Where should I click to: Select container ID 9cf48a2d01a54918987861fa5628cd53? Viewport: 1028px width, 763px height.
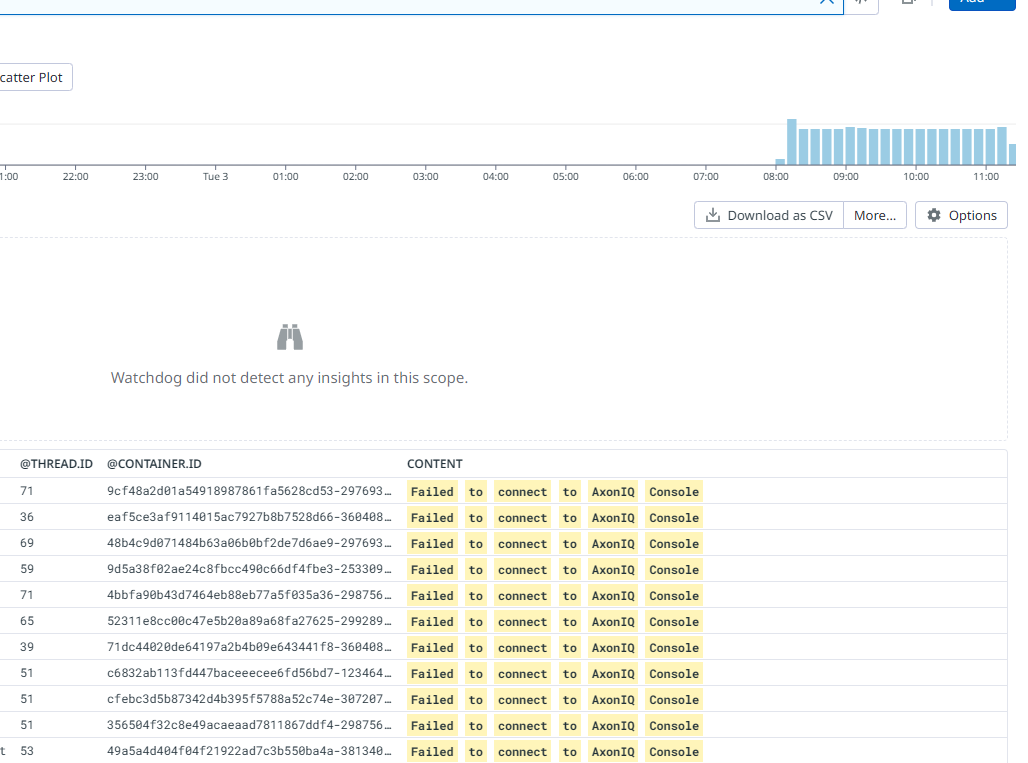[x=249, y=491]
